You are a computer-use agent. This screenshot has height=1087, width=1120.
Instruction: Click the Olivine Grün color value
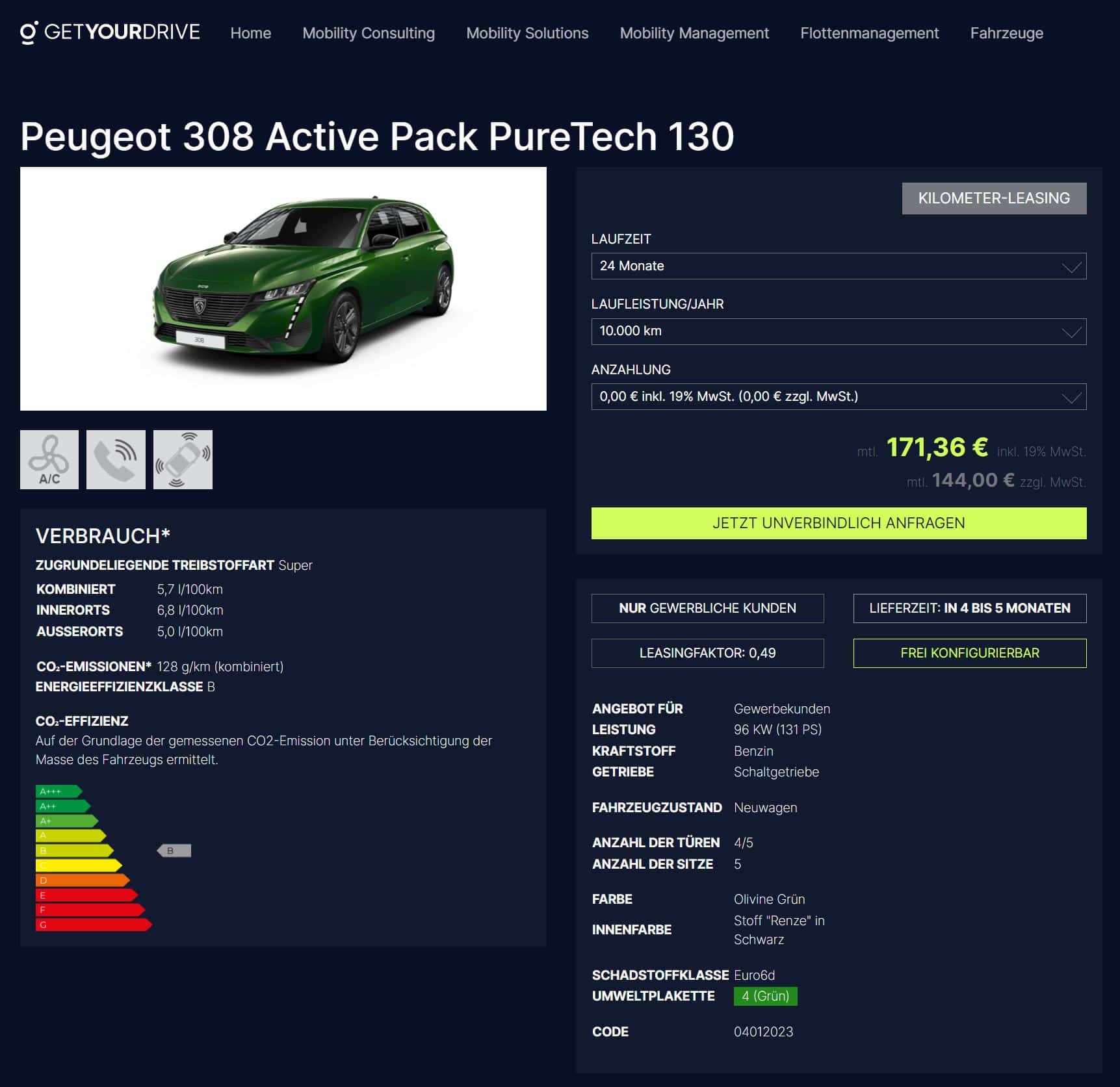(x=770, y=899)
